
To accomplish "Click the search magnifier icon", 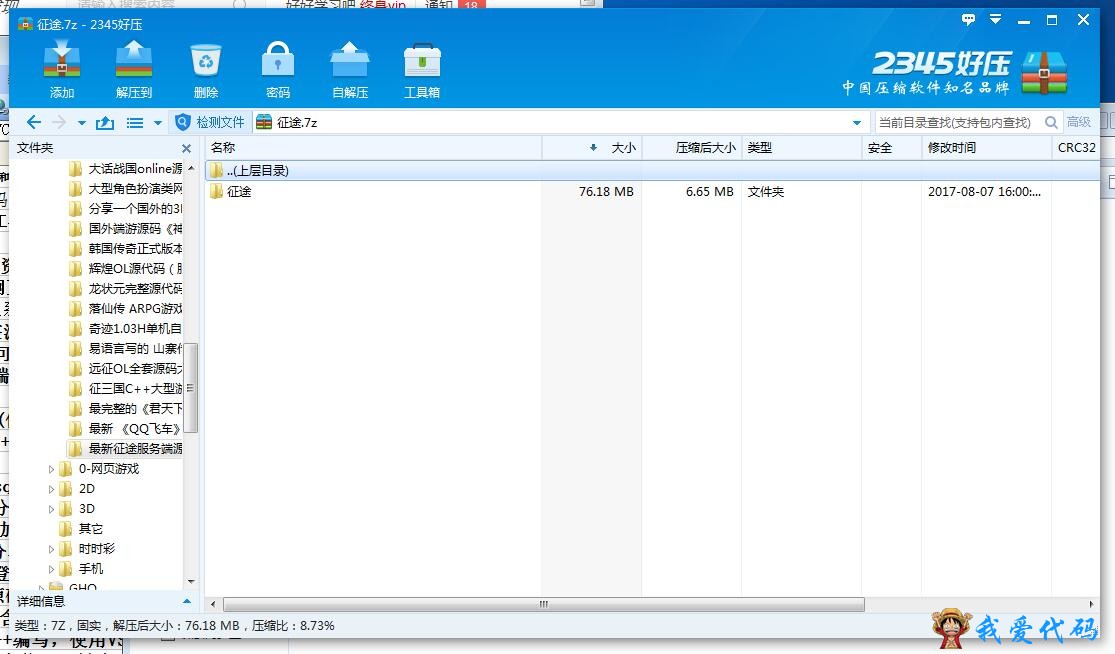I will point(1051,122).
